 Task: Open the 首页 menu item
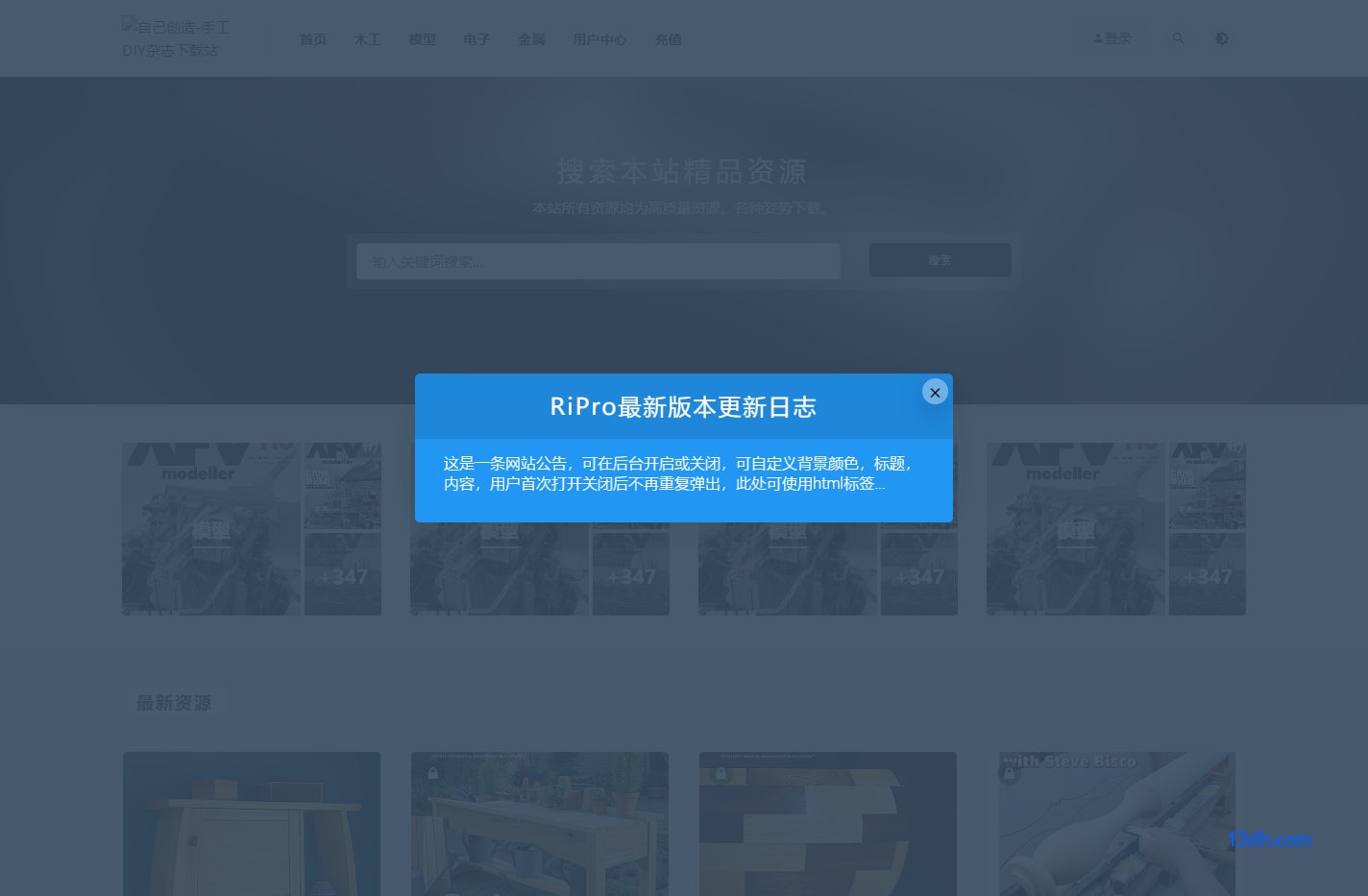click(x=313, y=39)
